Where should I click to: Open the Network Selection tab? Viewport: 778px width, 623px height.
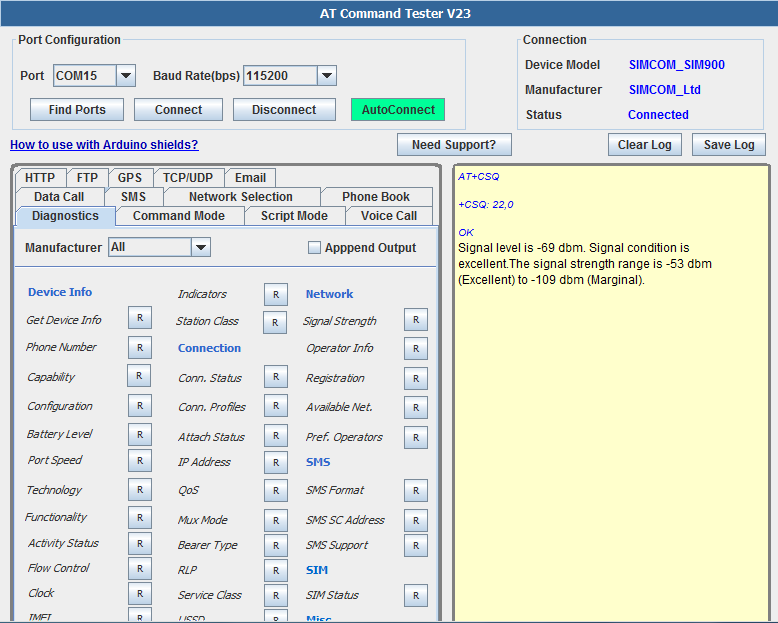[241, 196]
